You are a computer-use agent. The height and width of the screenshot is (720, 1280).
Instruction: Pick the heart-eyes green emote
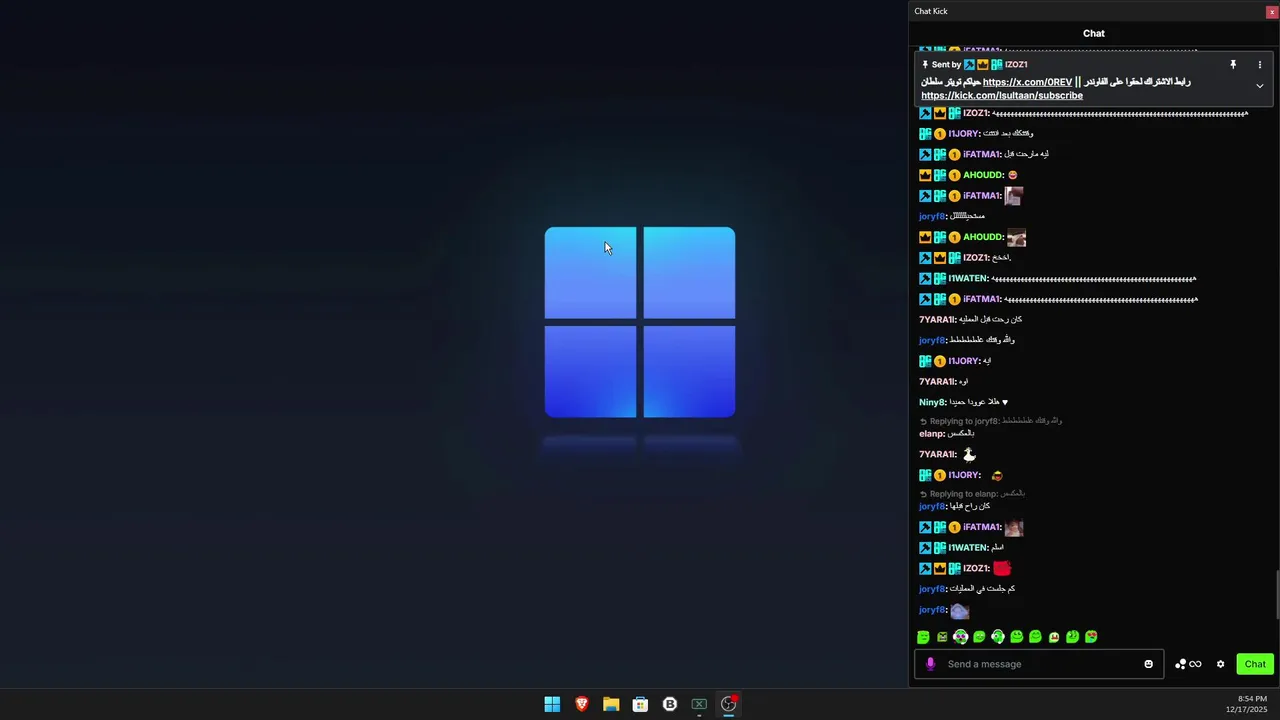(1091, 637)
